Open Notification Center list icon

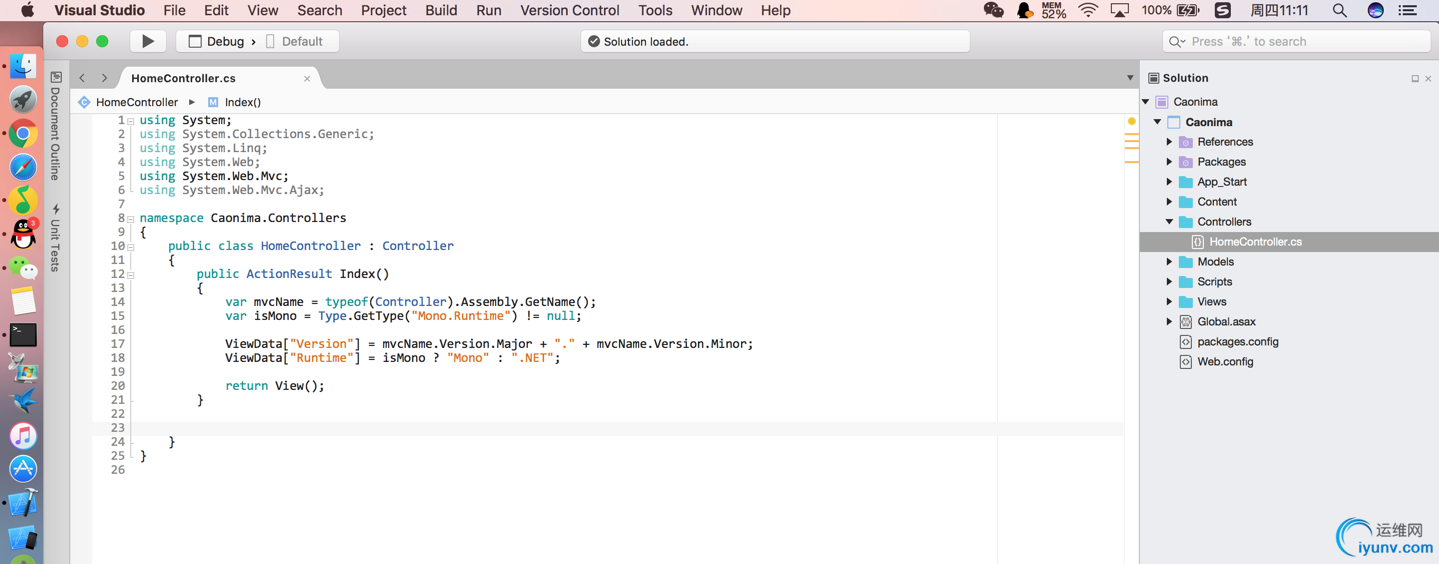click(x=1408, y=10)
